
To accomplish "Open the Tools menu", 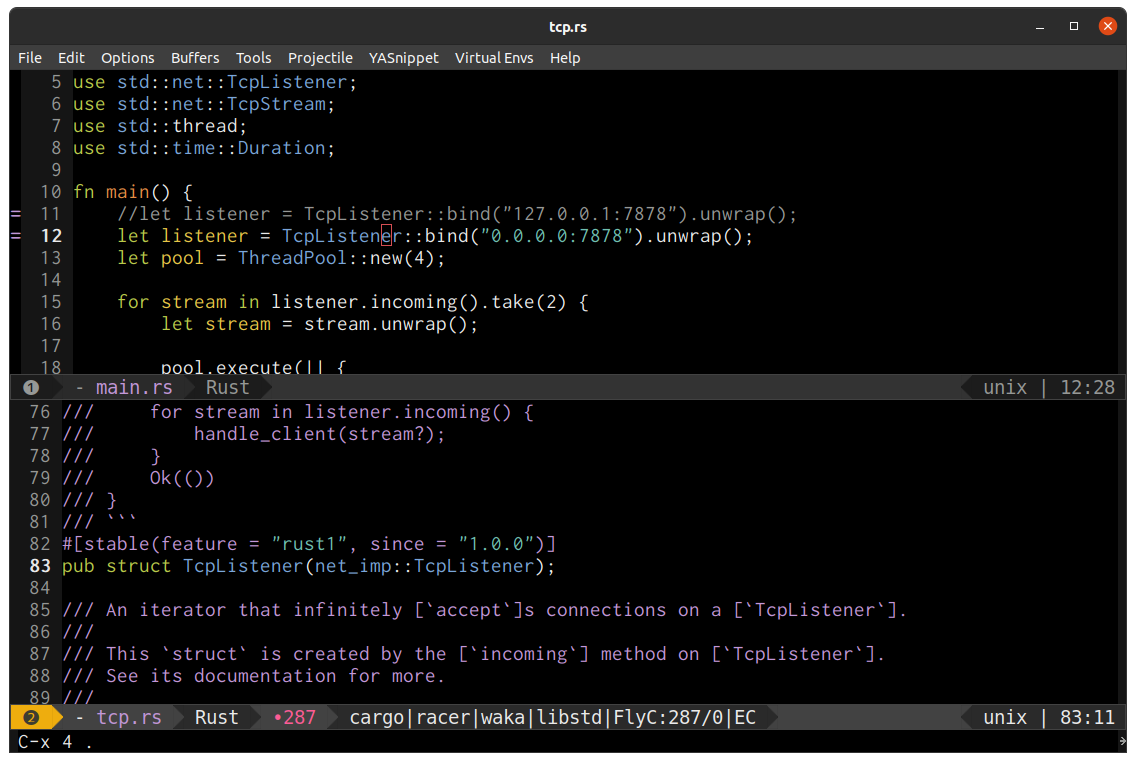I will pos(254,58).
